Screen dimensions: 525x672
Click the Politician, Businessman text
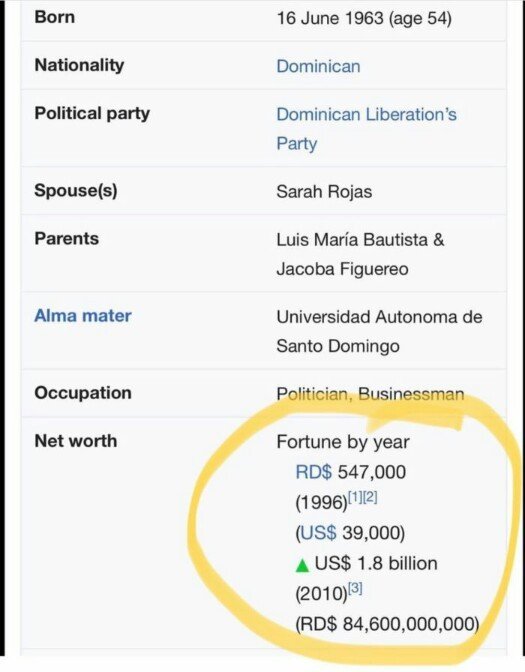click(370, 394)
